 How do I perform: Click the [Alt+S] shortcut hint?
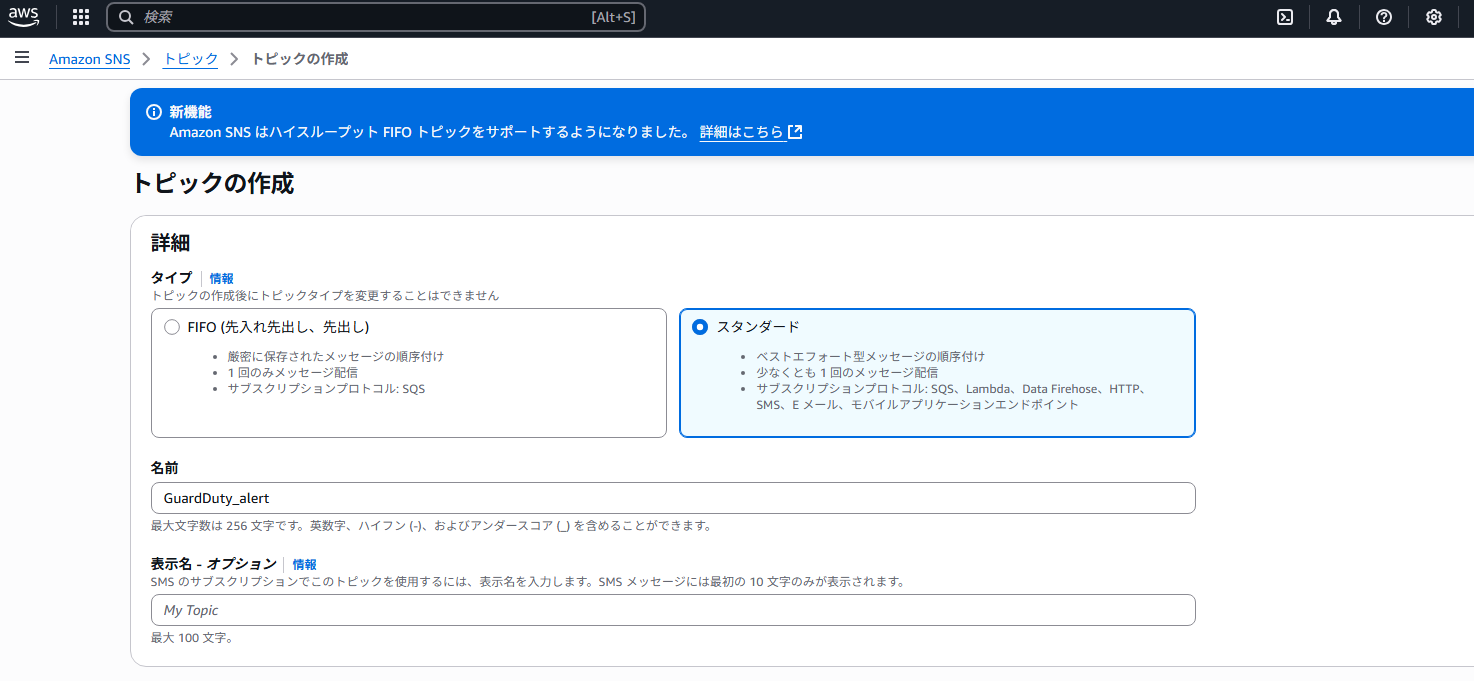613,17
